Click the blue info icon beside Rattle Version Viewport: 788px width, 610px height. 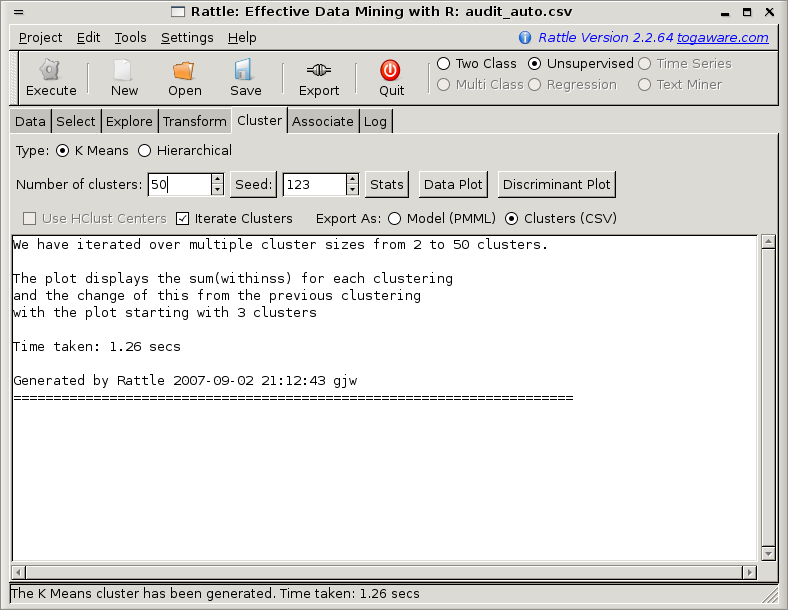[525, 38]
